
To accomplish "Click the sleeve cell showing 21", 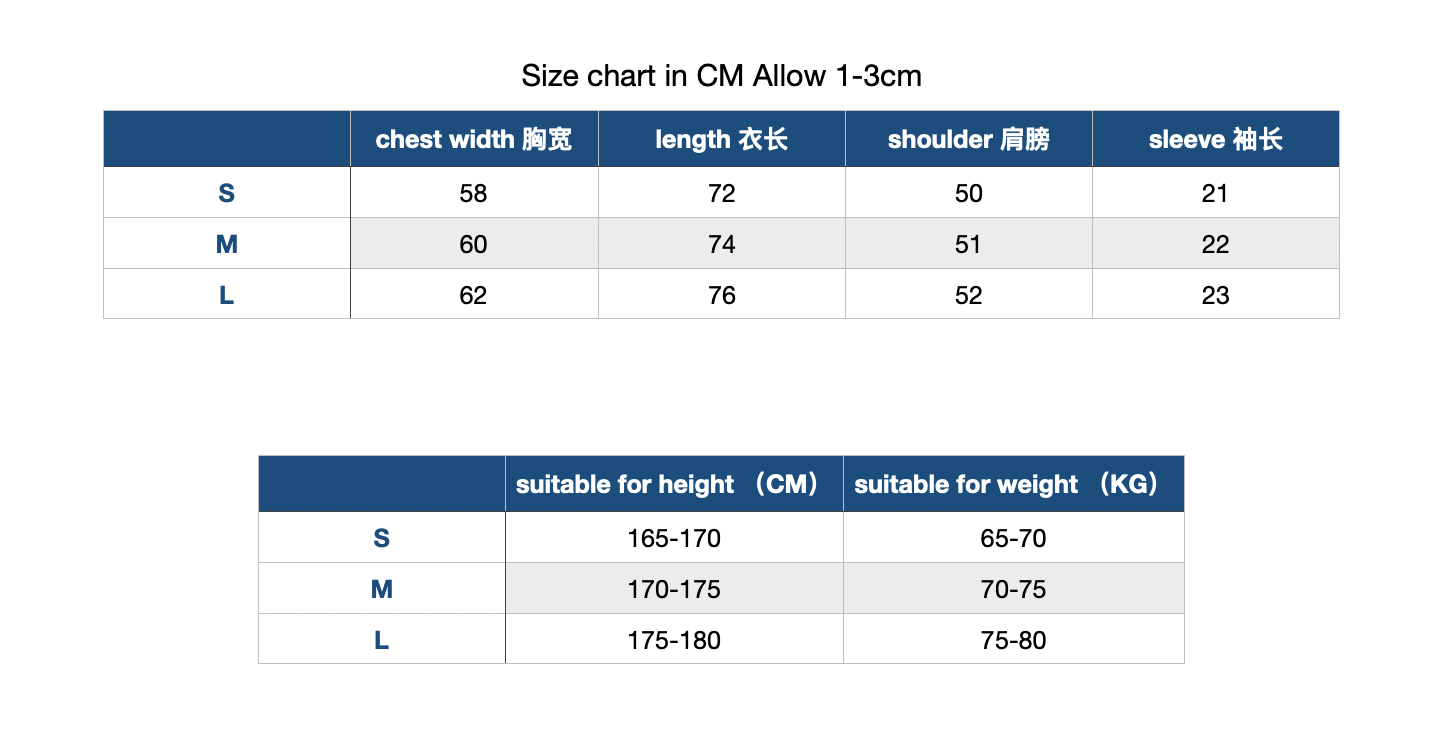I will point(1216,193).
